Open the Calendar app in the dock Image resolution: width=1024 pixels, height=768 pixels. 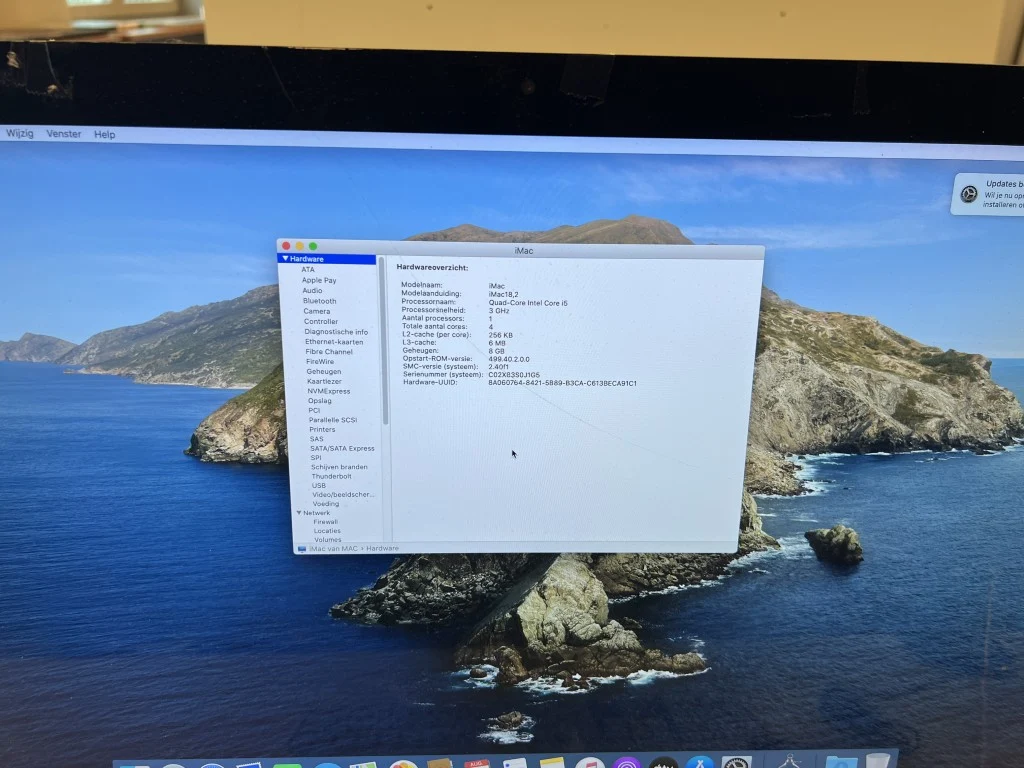[477, 763]
